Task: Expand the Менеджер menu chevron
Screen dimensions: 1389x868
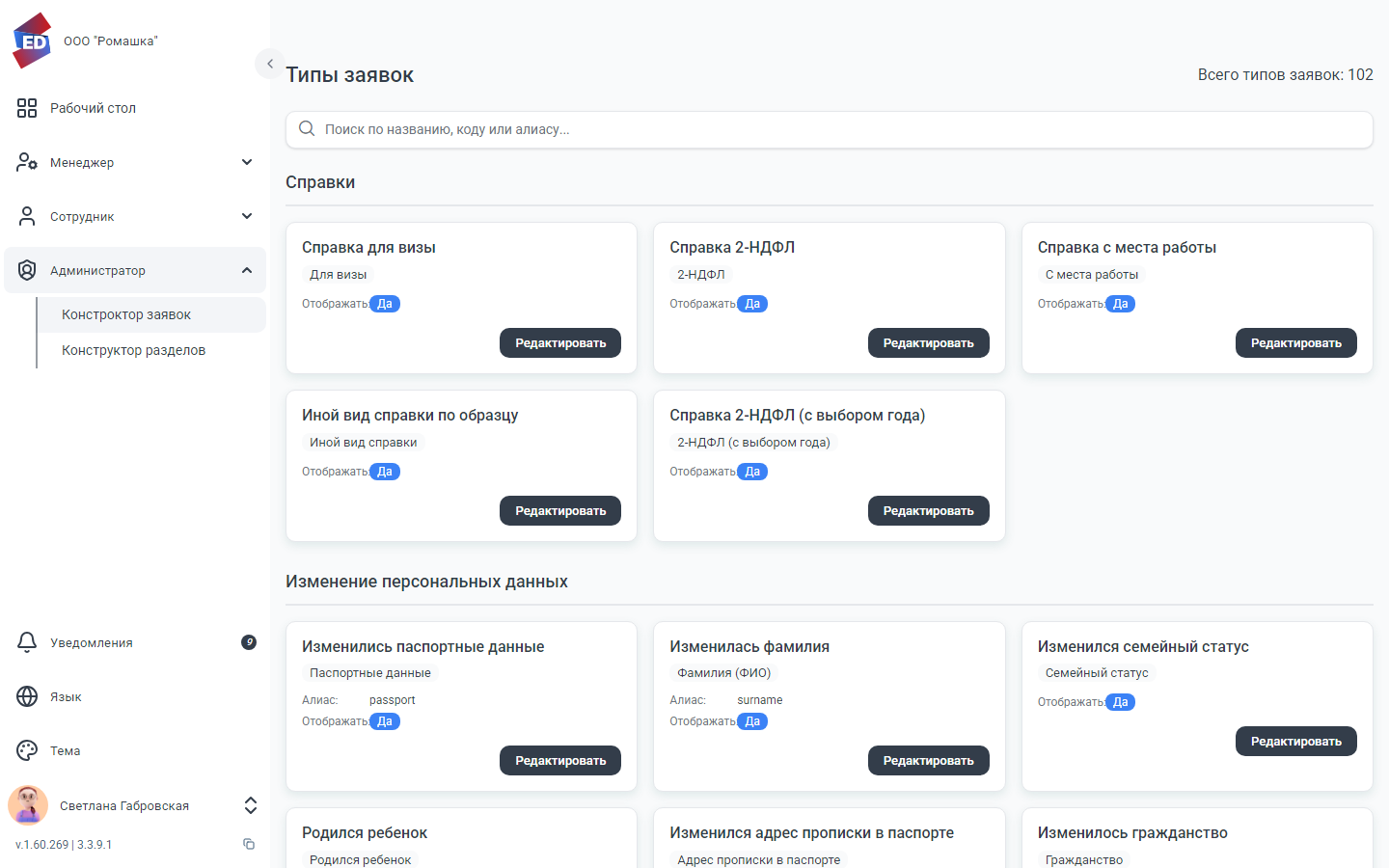Action: pos(247,162)
